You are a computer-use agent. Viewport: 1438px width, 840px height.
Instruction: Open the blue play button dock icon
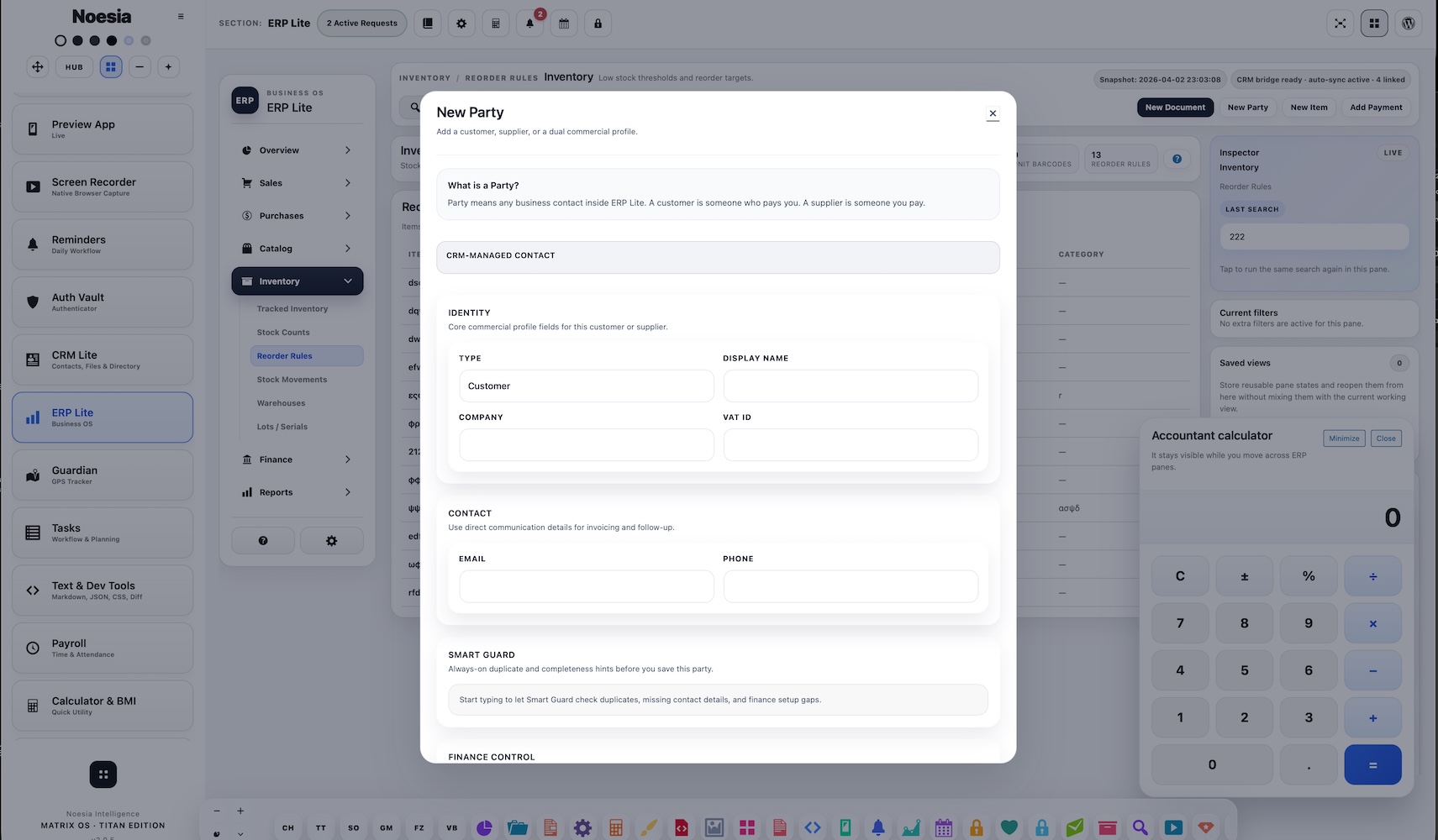tap(1173, 828)
